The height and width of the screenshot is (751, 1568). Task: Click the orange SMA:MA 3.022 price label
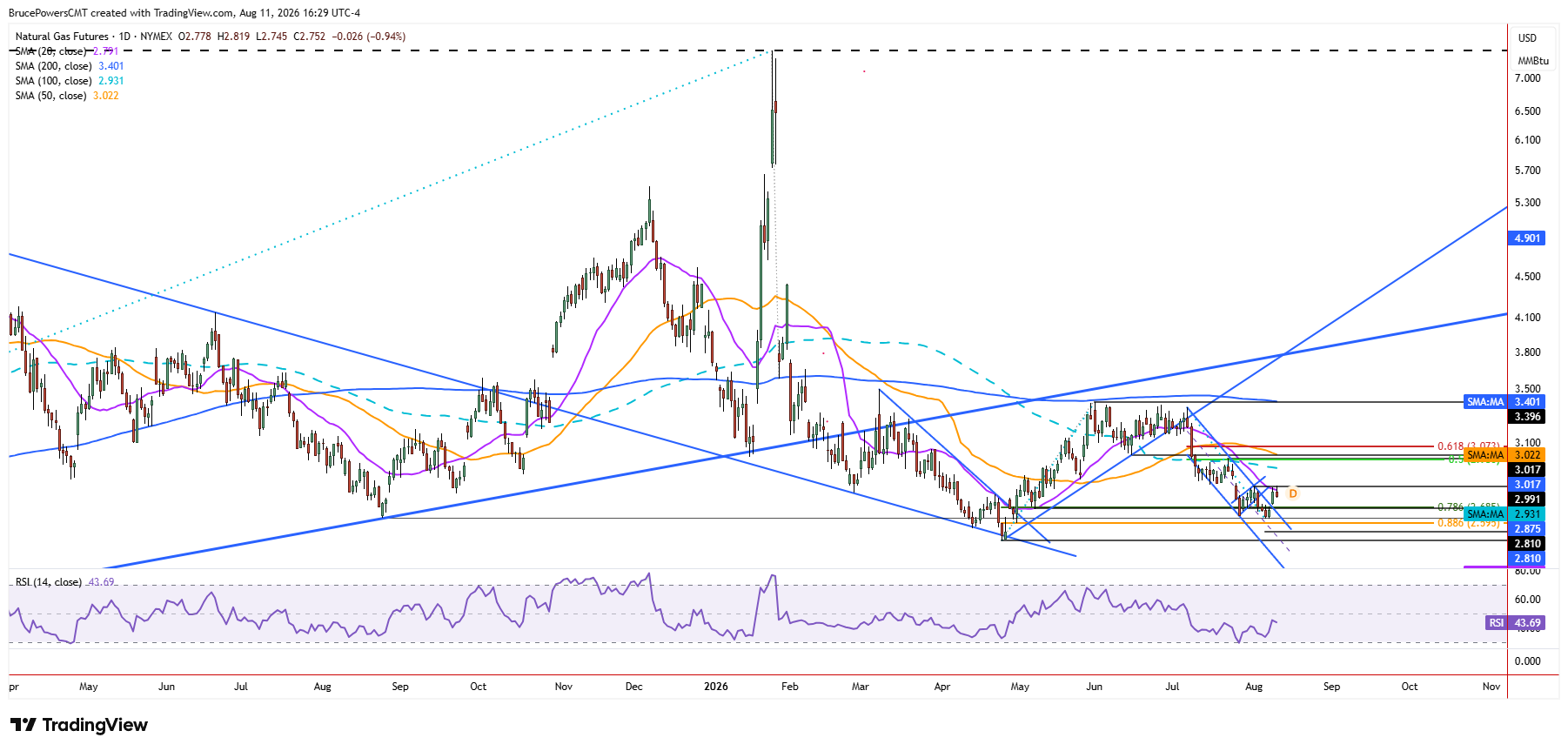(1504, 455)
